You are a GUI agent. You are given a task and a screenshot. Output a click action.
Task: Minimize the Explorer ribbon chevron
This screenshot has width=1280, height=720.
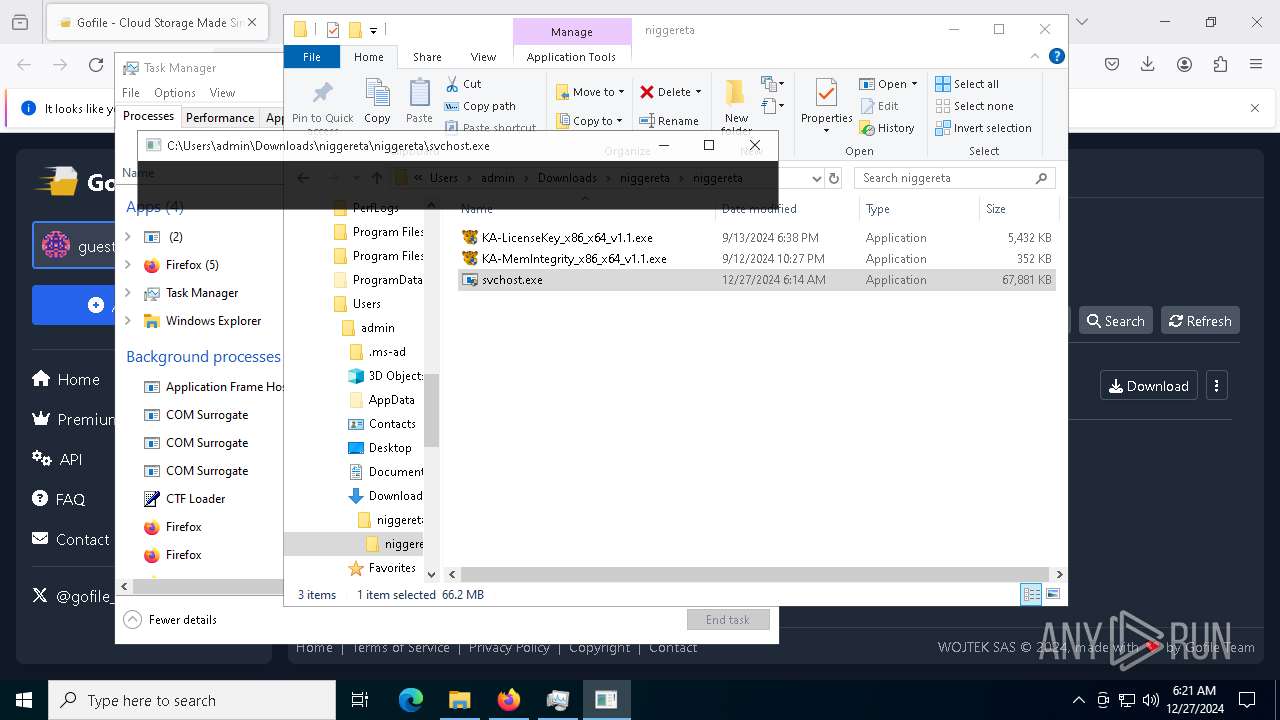1036,57
